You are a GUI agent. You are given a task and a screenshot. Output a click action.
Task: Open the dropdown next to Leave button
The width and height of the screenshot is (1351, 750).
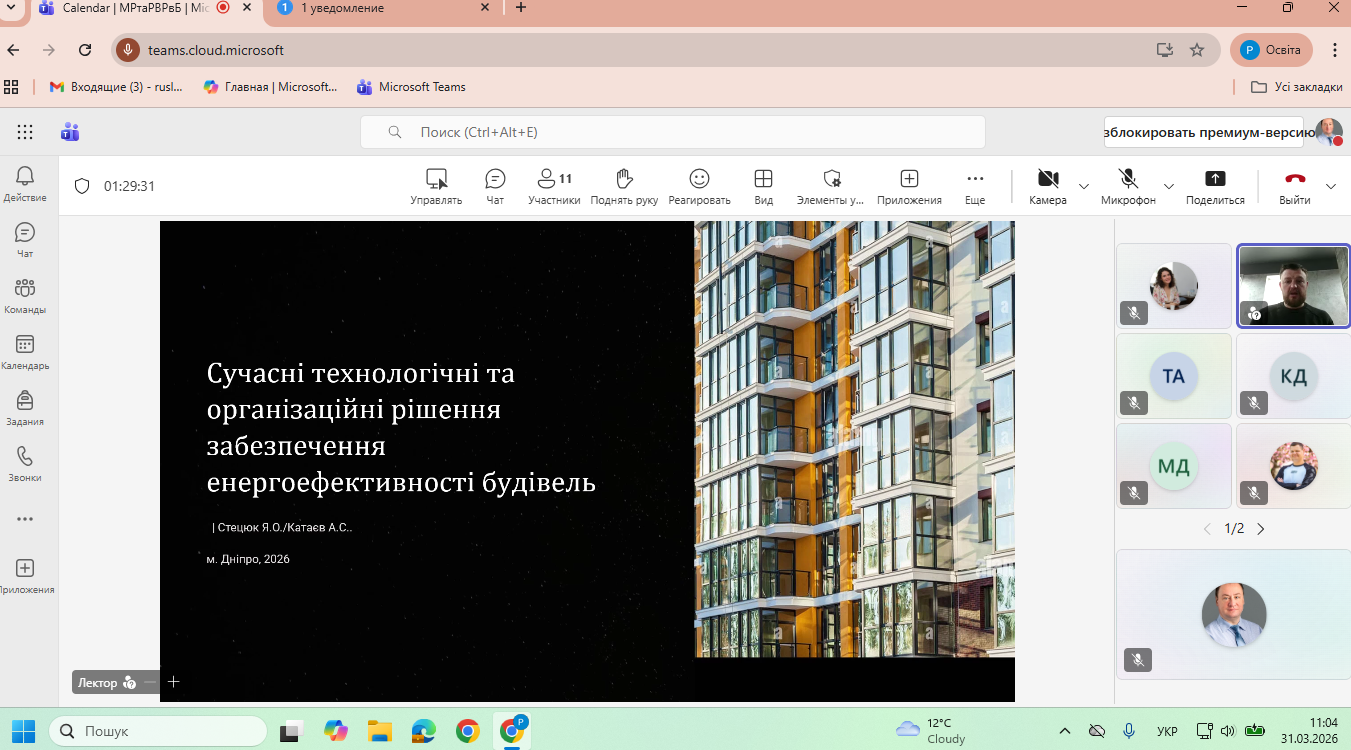1330,186
